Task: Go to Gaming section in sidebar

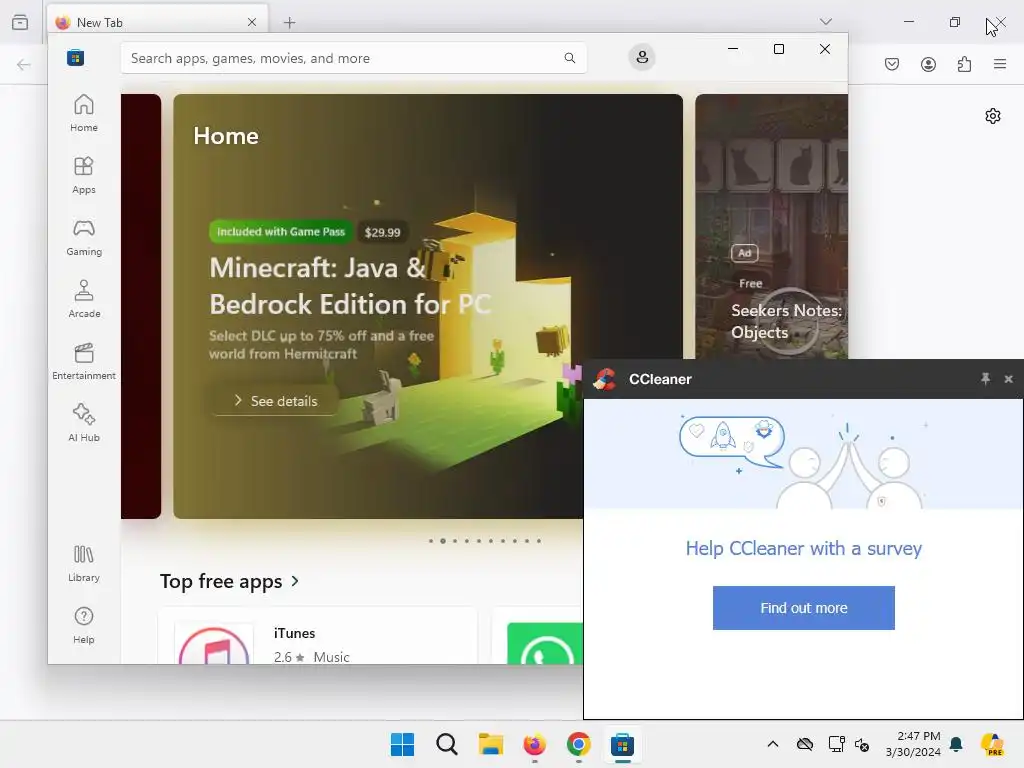Action: (x=84, y=237)
